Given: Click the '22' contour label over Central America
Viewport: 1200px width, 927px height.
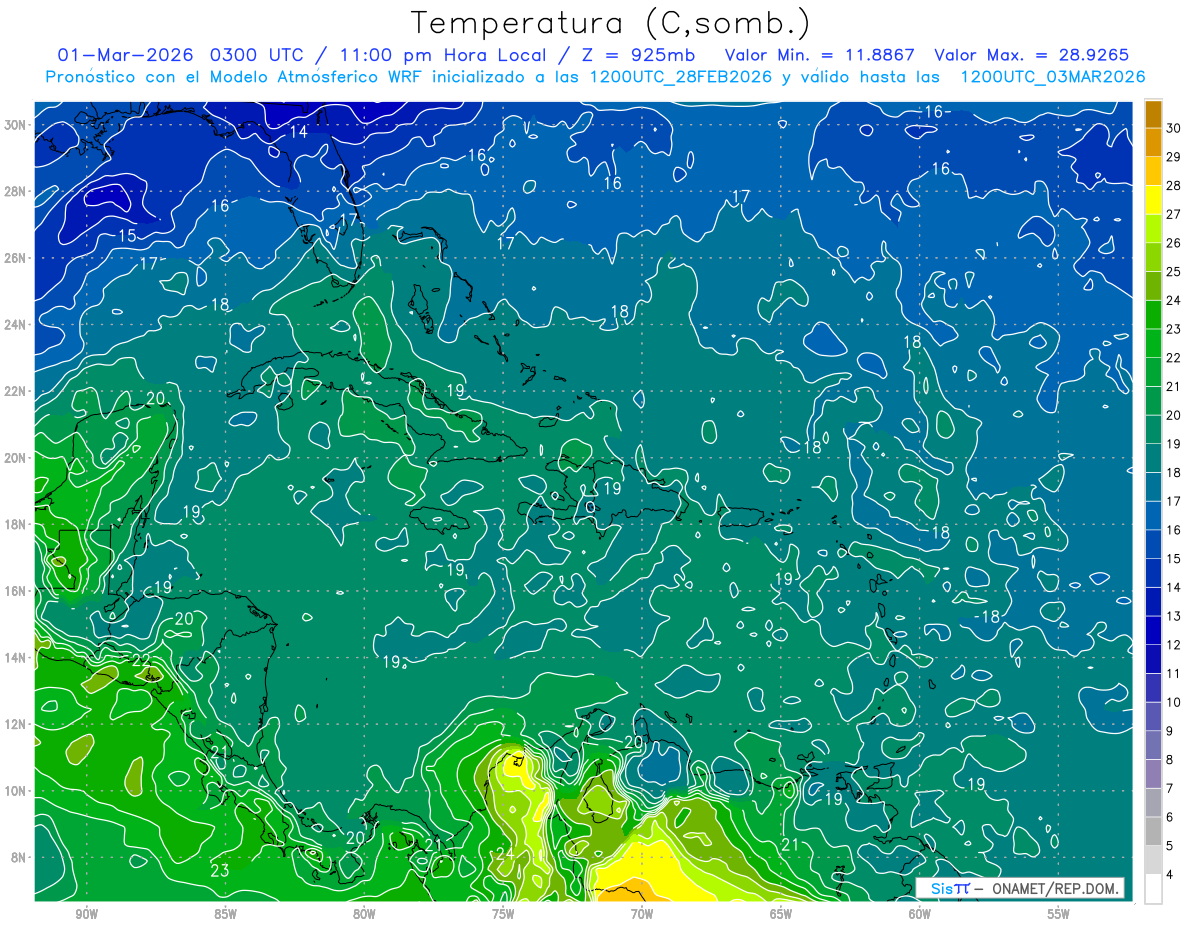Looking at the screenshot, I should (x=142, y=661).
